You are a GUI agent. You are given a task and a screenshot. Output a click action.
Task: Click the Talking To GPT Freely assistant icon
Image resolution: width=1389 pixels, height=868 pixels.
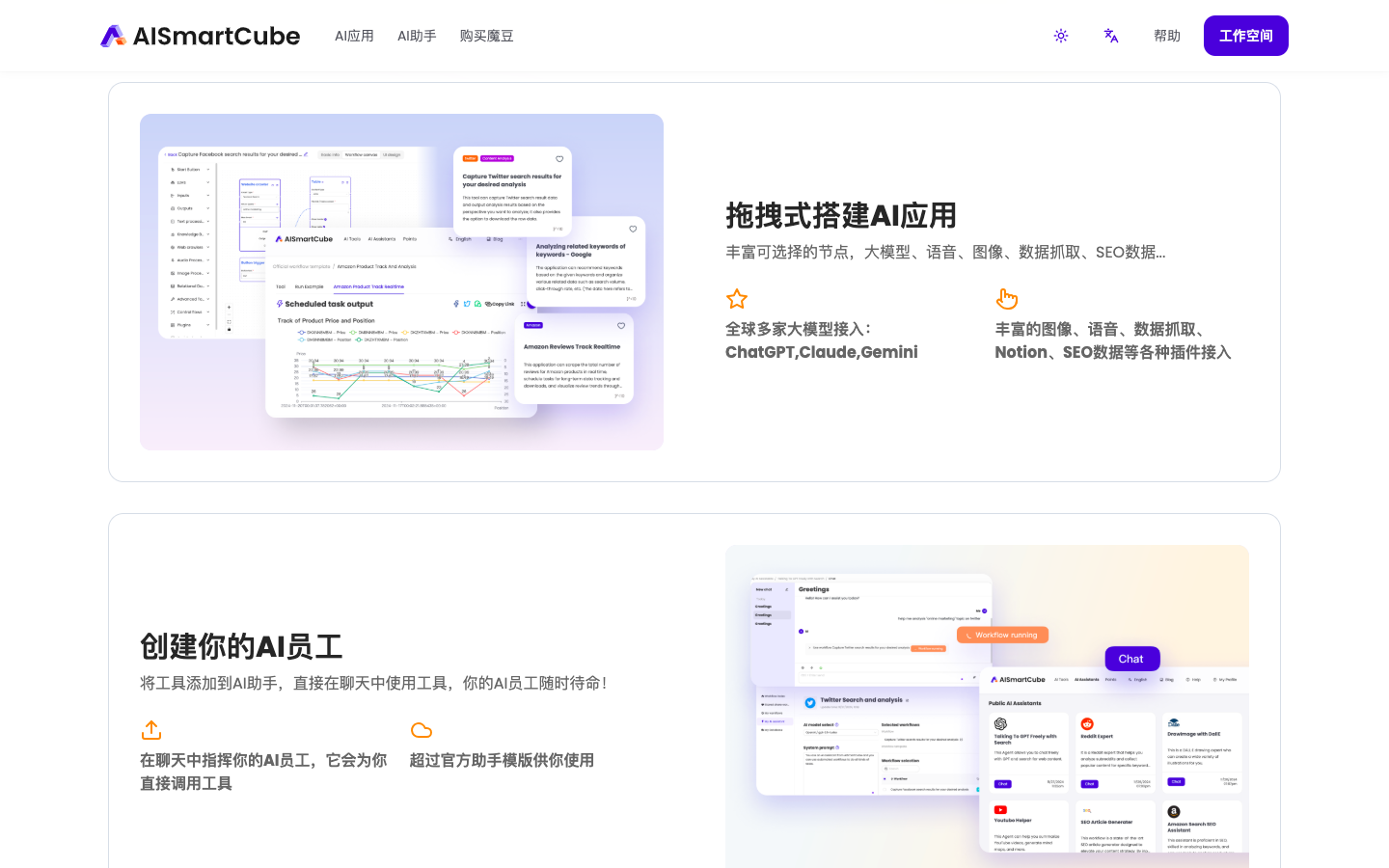1000,723
